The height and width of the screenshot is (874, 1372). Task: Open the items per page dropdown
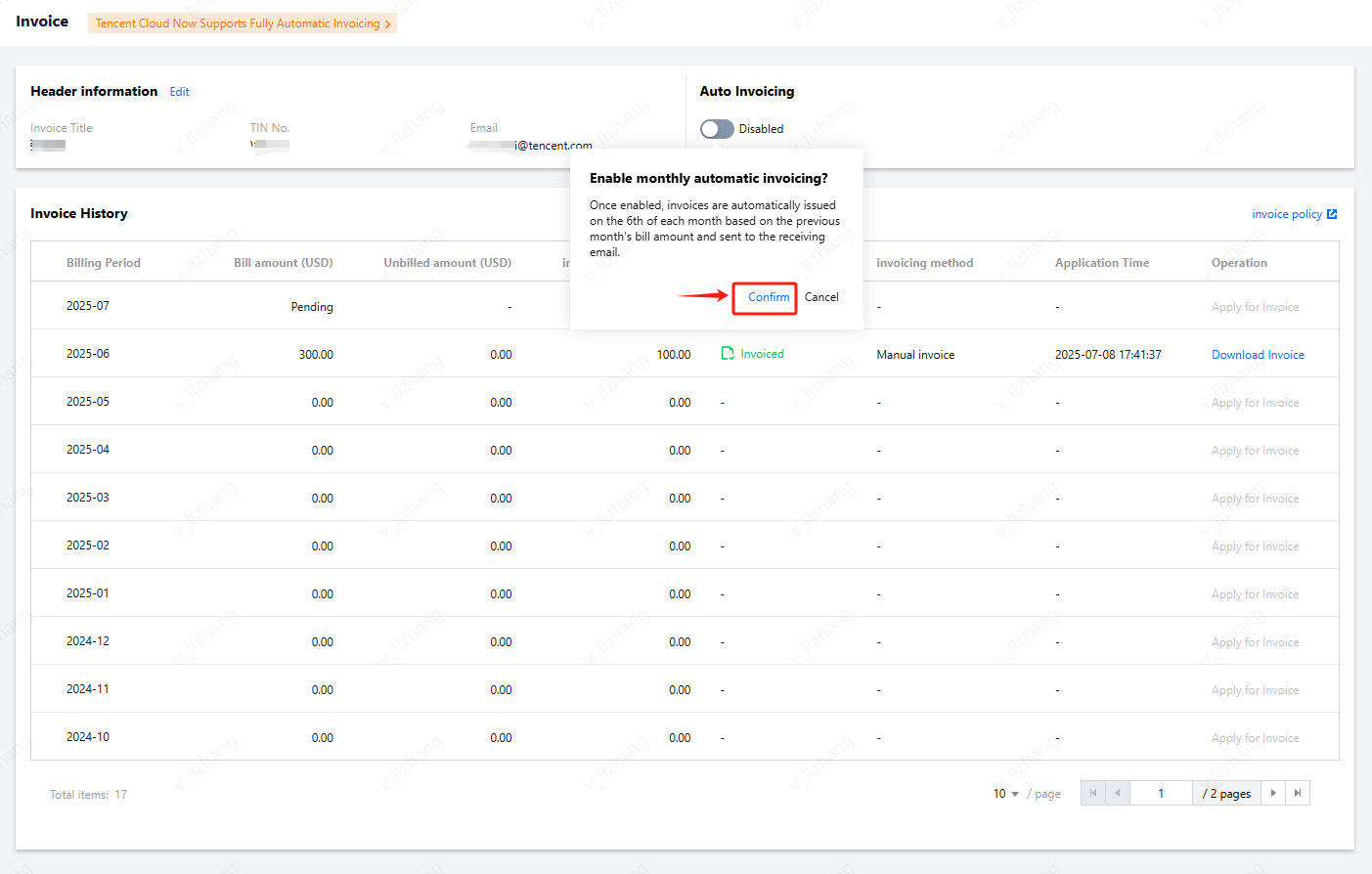[x=1006, y=794]
